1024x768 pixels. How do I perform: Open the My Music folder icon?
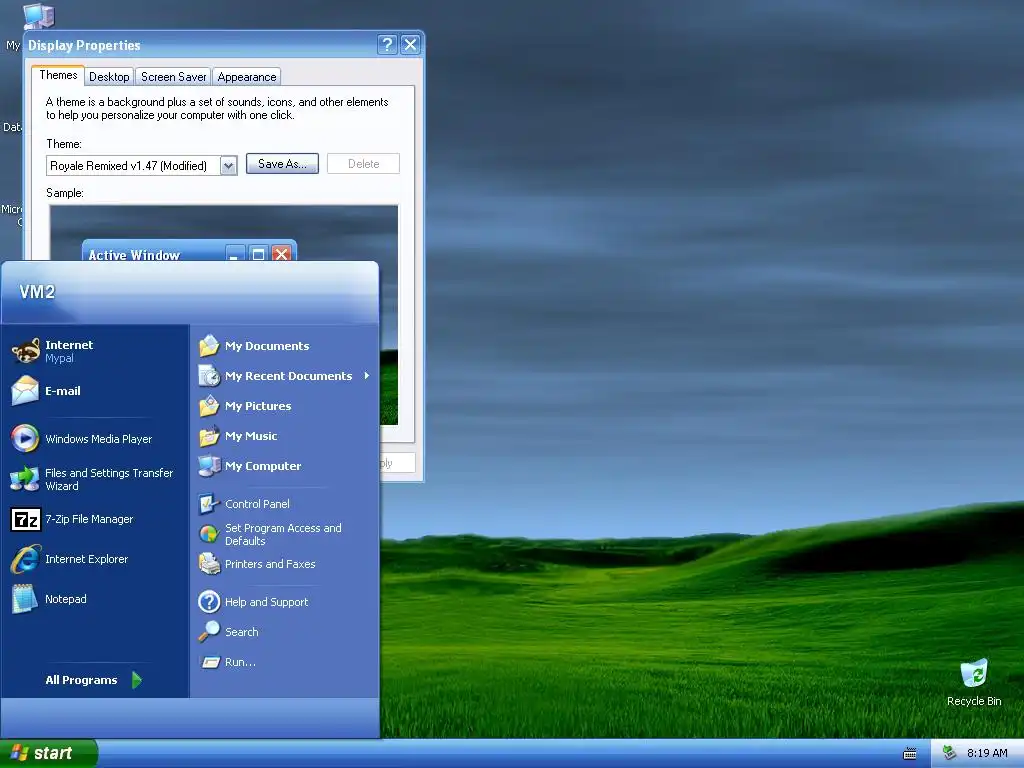[x=210, y=436]
